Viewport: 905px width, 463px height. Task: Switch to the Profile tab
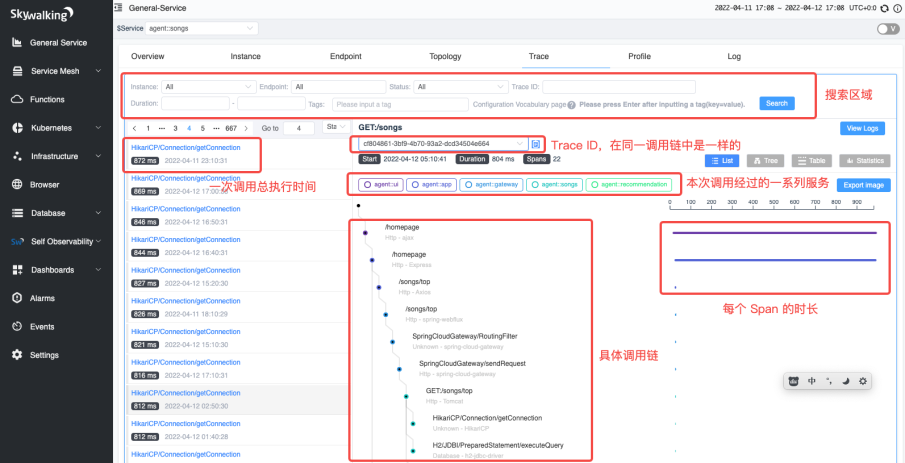639,57
